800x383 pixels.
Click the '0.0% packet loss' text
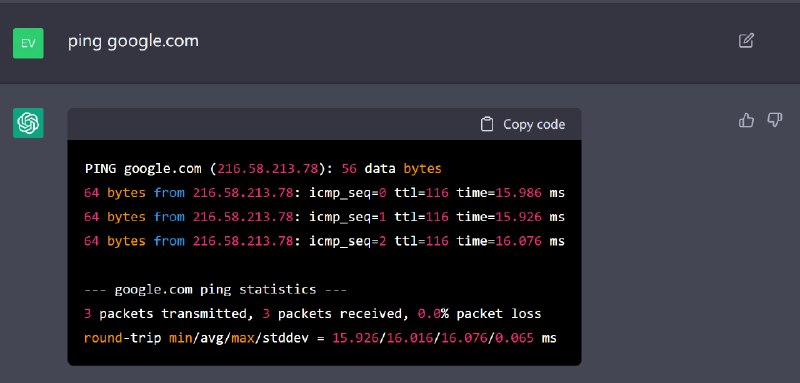tap(480, 314)
